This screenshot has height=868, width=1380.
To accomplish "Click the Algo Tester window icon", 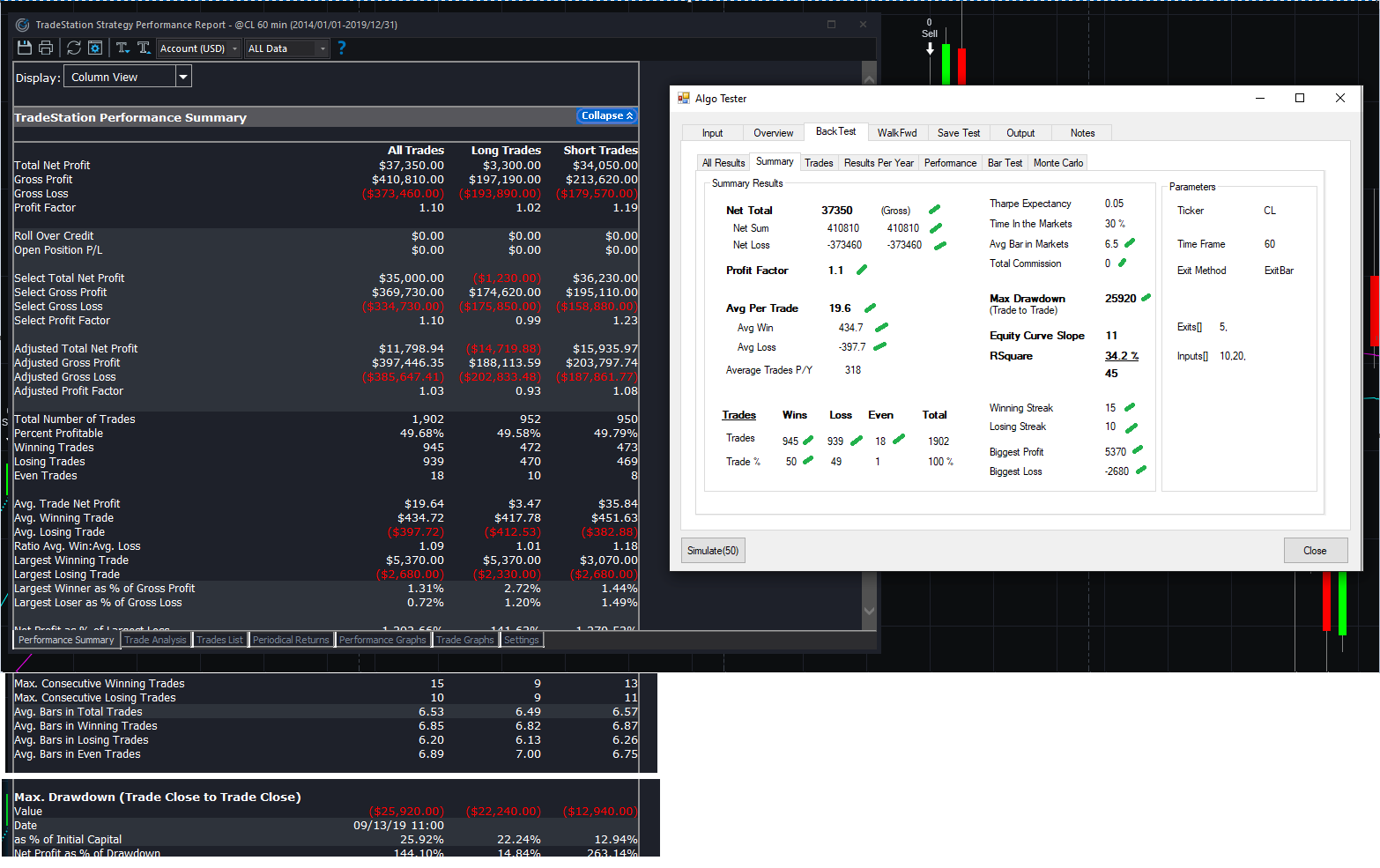I will [x=684, y=99].
